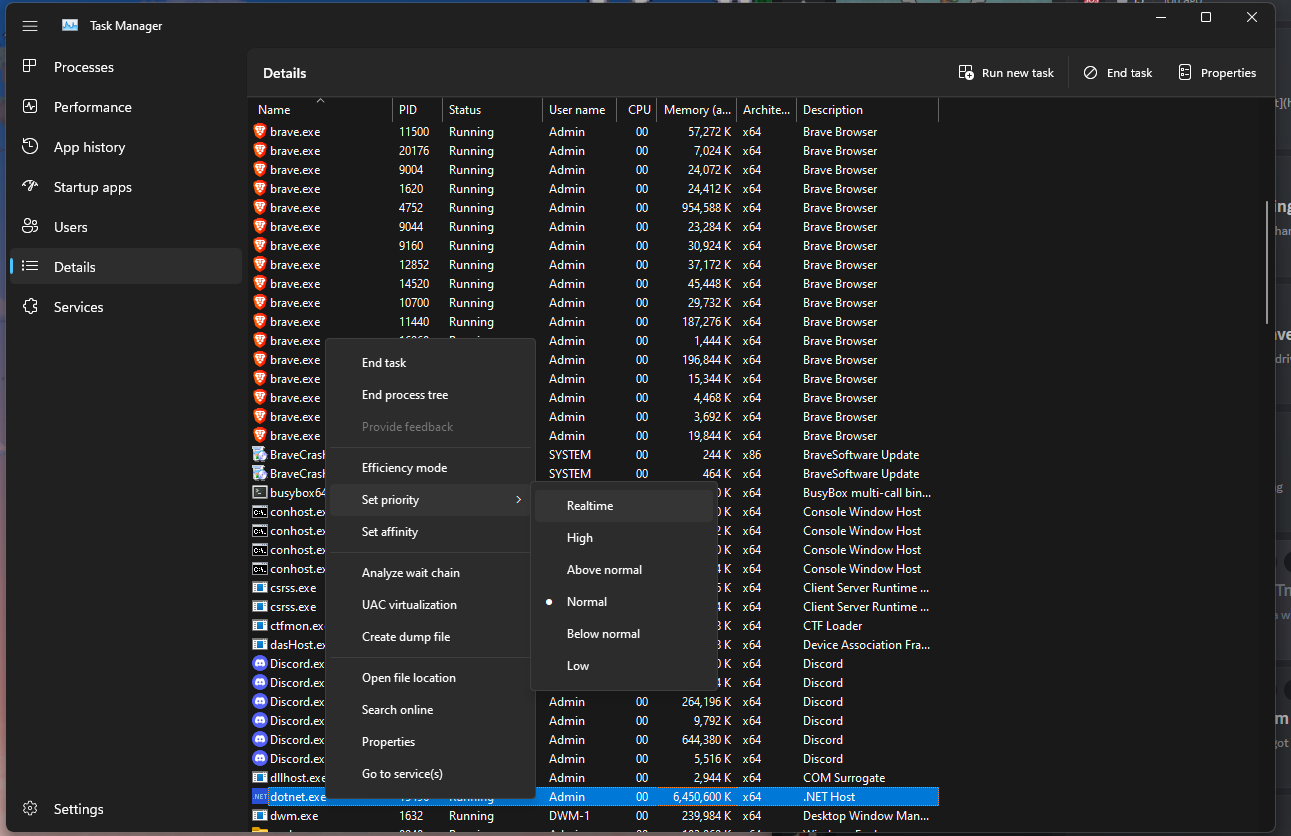Screen dimensions: 1291x836
Task: Click the Run new task button
Action: tap(1006, 73)
